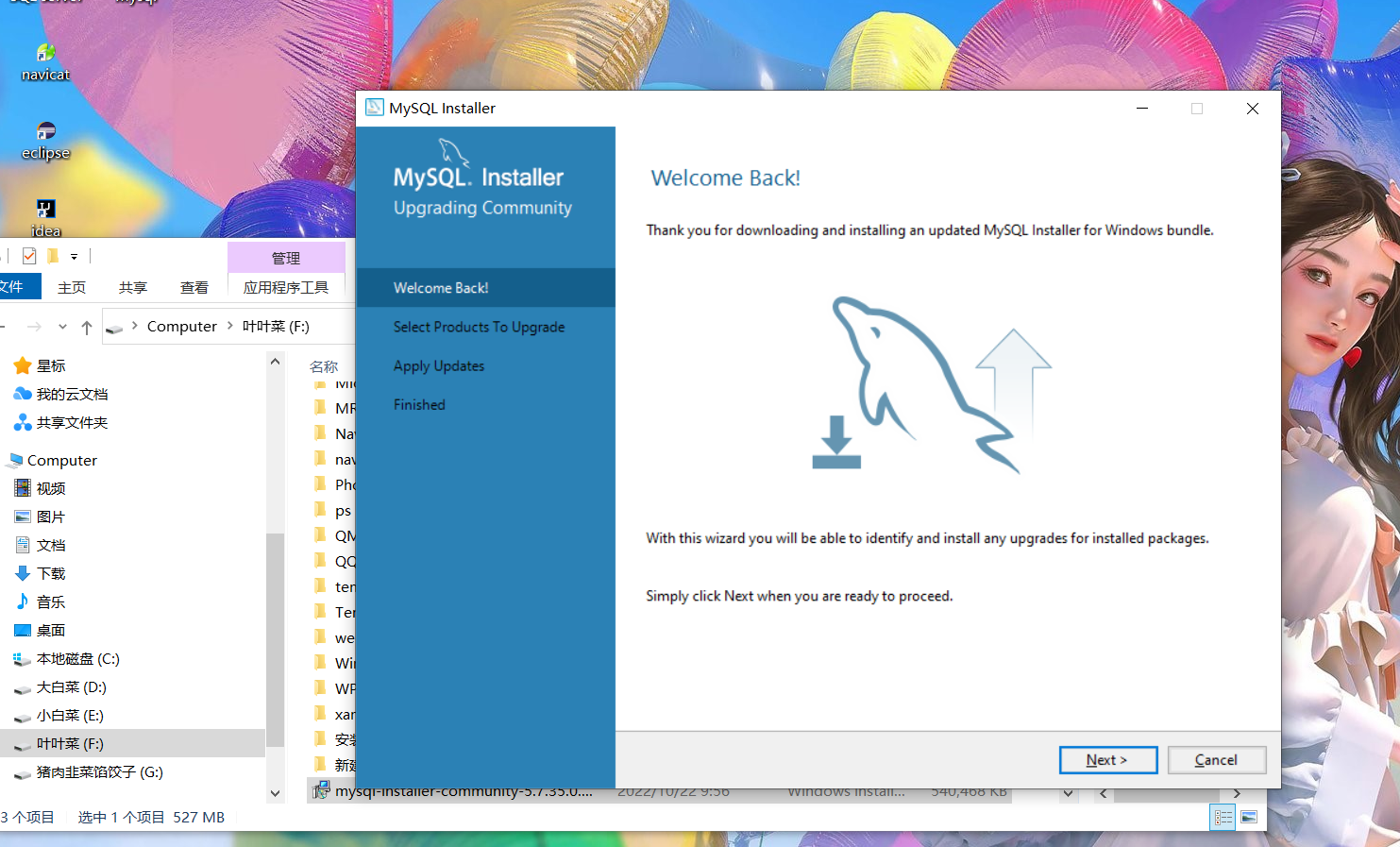Select drive 叶叶菜 (F:) in navigation pane

coord(132,743)
